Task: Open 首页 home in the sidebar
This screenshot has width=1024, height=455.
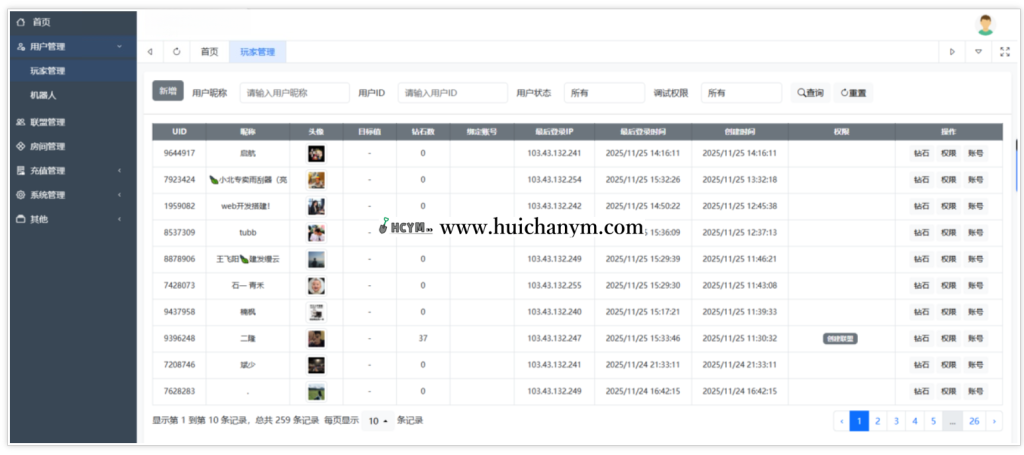Action: [41, 21]
